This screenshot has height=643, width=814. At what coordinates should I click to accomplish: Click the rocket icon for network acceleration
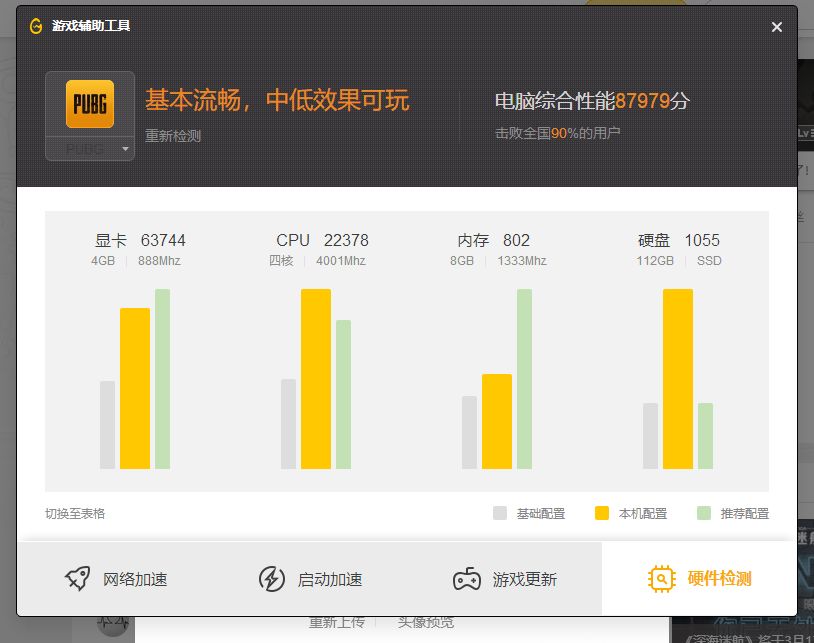tap(78, 579)
